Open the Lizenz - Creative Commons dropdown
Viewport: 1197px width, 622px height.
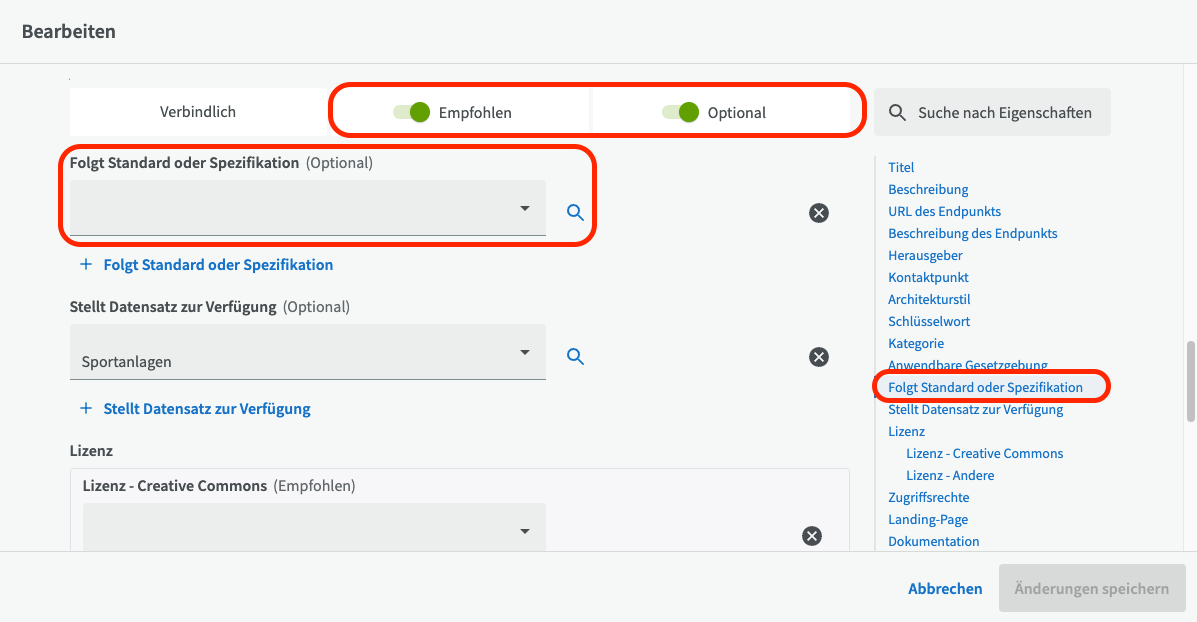point(314,531)
